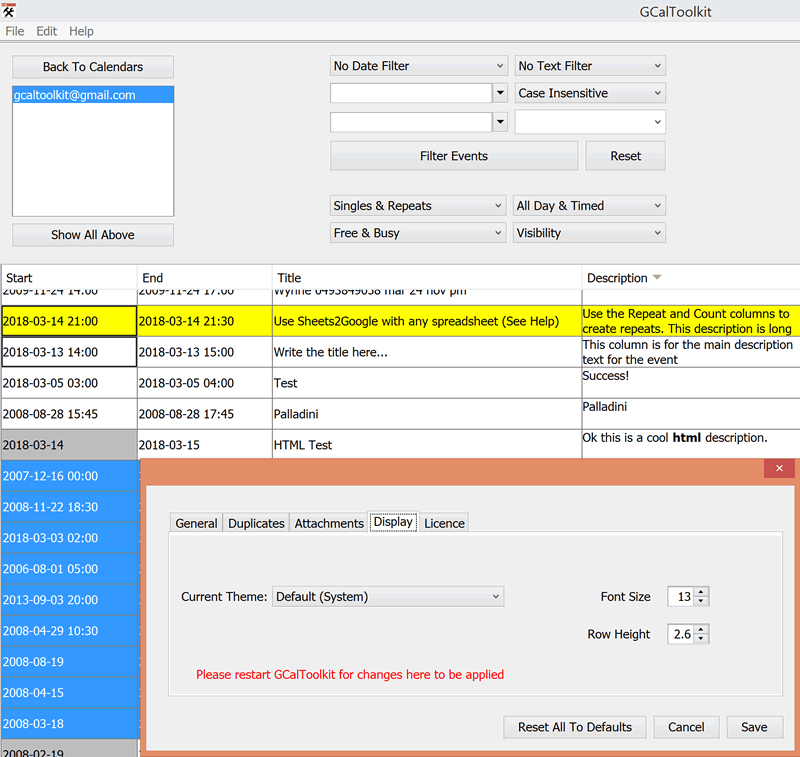Open the Attachments tab

tap(329, 523)
